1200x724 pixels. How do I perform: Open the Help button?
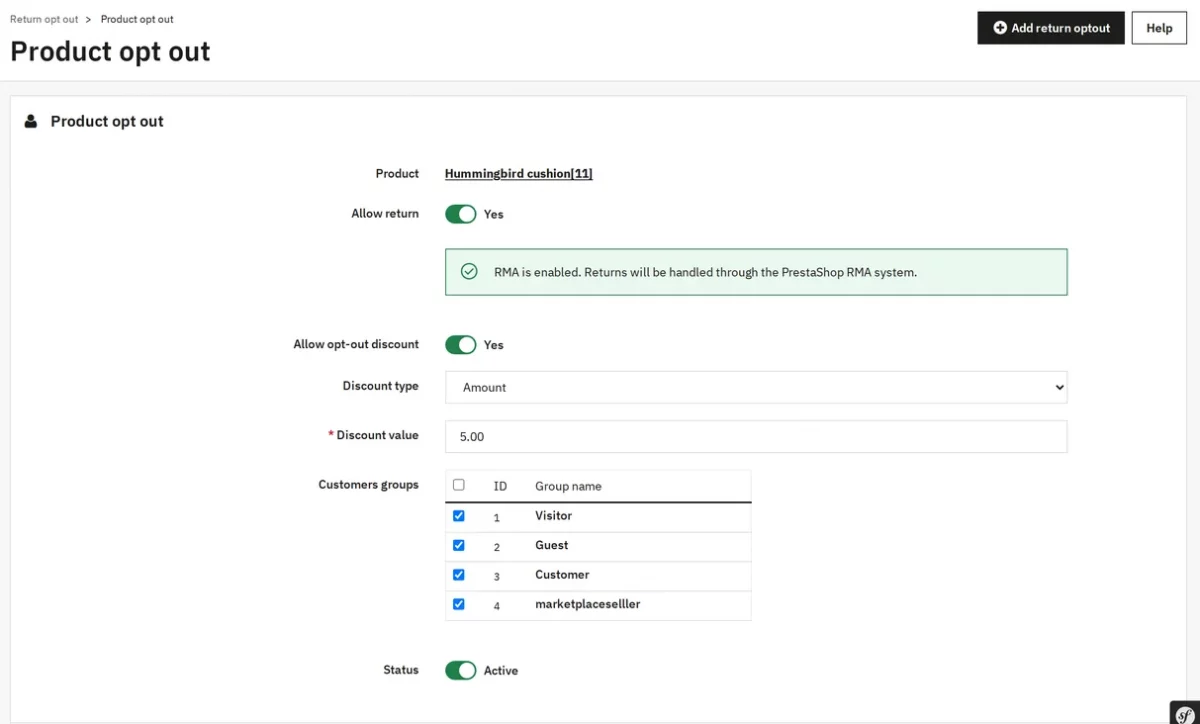click(x=1159, y=28)
